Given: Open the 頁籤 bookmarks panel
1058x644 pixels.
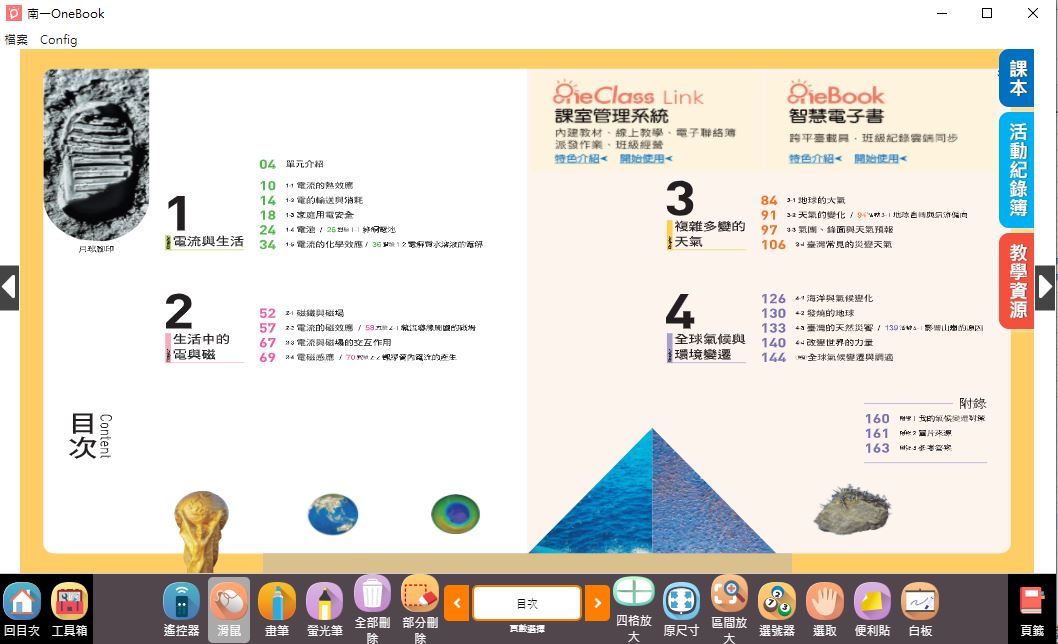Looking at the screenshot, I should pyautogui.click(x=1032, y=611).
